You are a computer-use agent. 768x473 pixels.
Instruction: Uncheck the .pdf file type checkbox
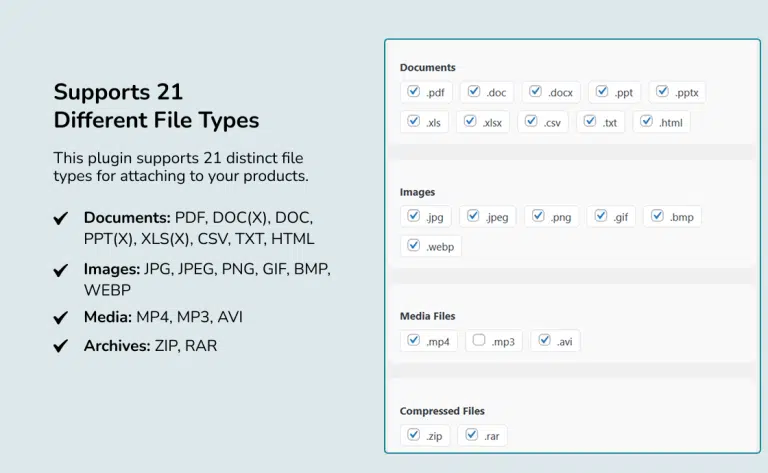pyautogui.click(x=413, y=92)
